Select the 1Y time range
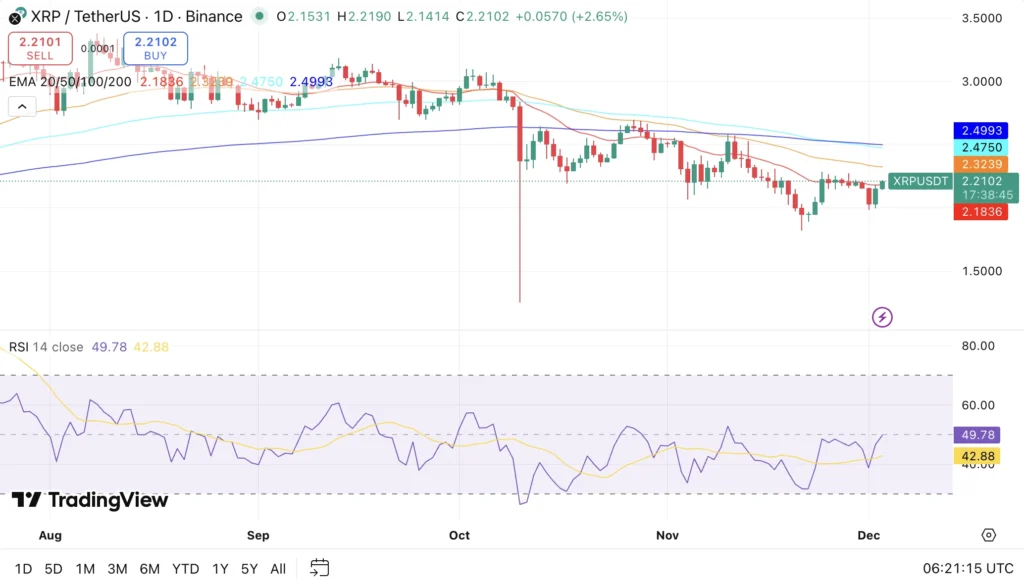 click(220, 569)
